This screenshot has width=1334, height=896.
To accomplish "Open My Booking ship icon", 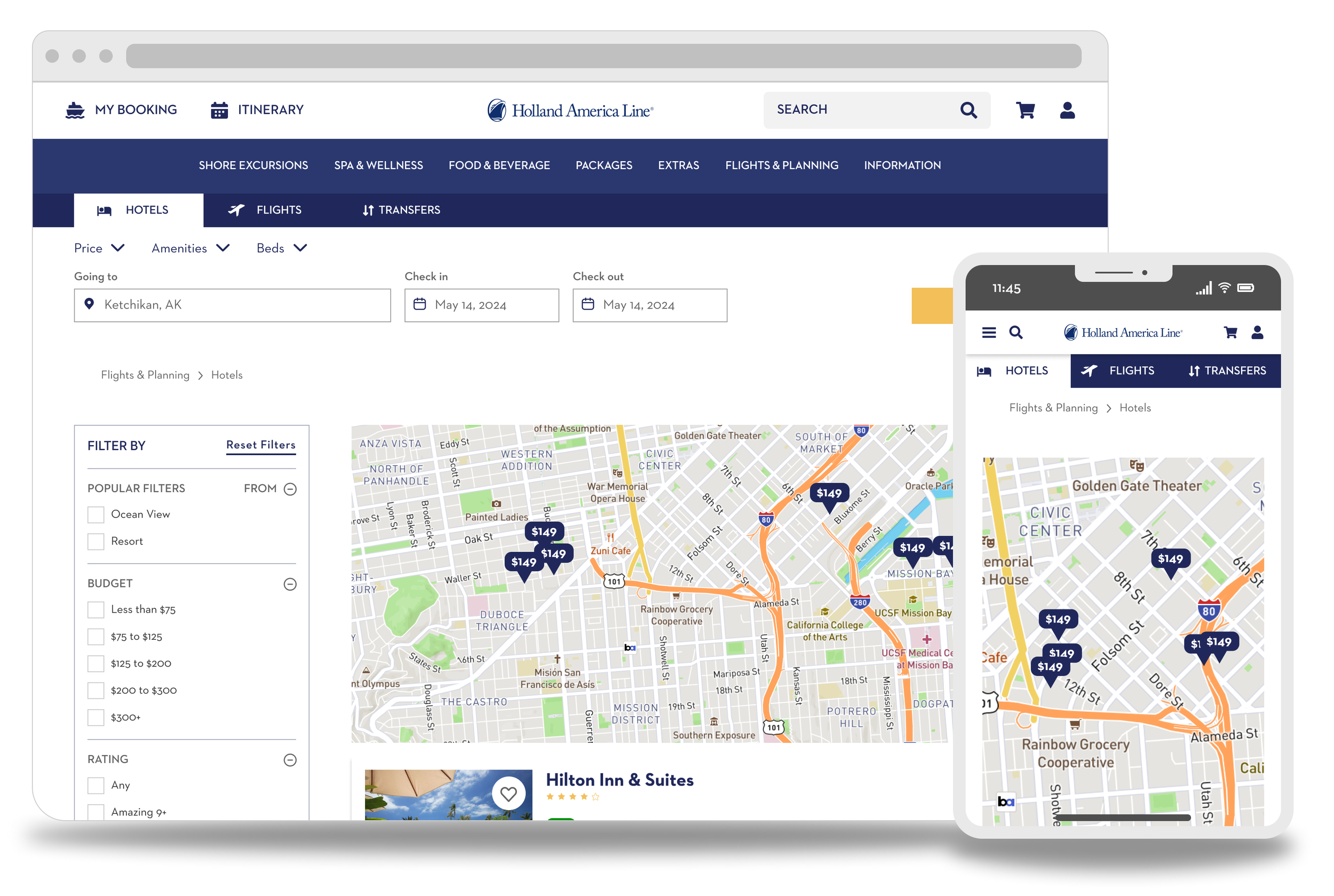I will coord(75,110).
